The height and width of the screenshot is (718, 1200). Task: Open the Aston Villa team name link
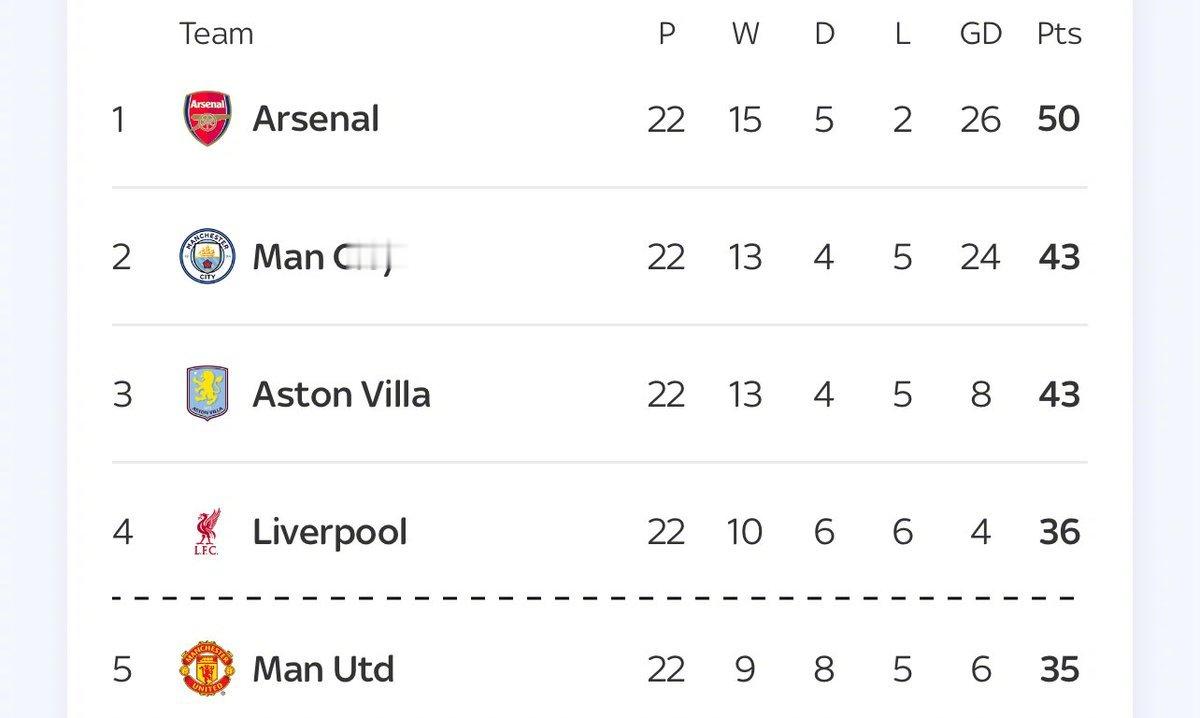click(x=341, y=394)
